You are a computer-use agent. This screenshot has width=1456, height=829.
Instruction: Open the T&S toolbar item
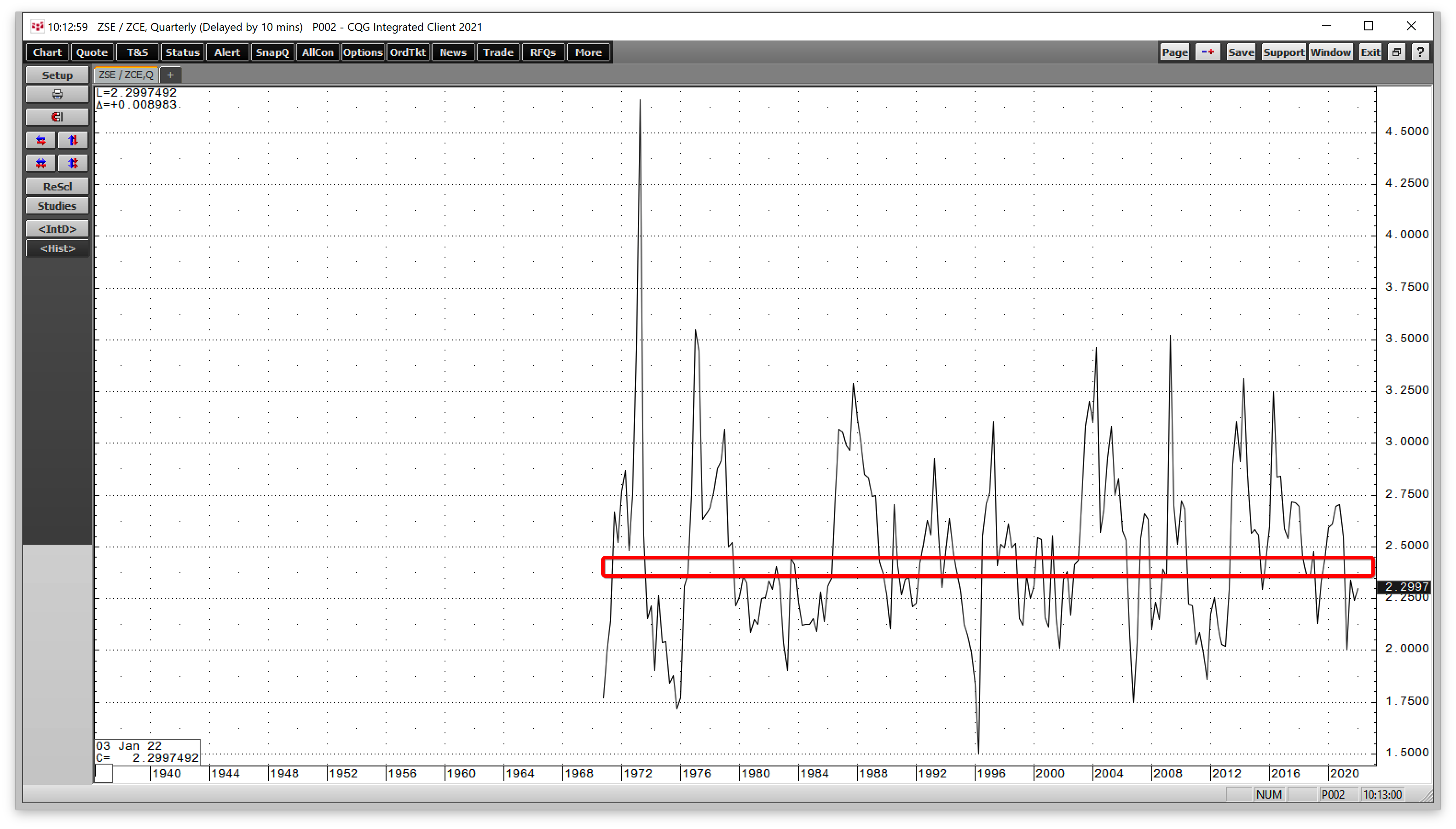point(137,52)
